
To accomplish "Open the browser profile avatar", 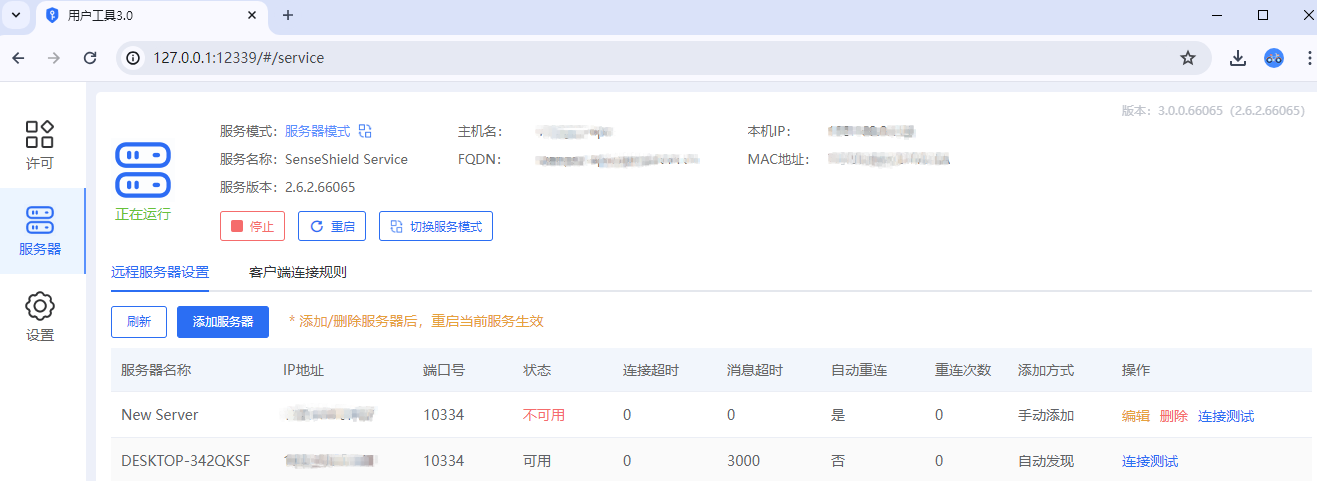I will coord(1274,58).
